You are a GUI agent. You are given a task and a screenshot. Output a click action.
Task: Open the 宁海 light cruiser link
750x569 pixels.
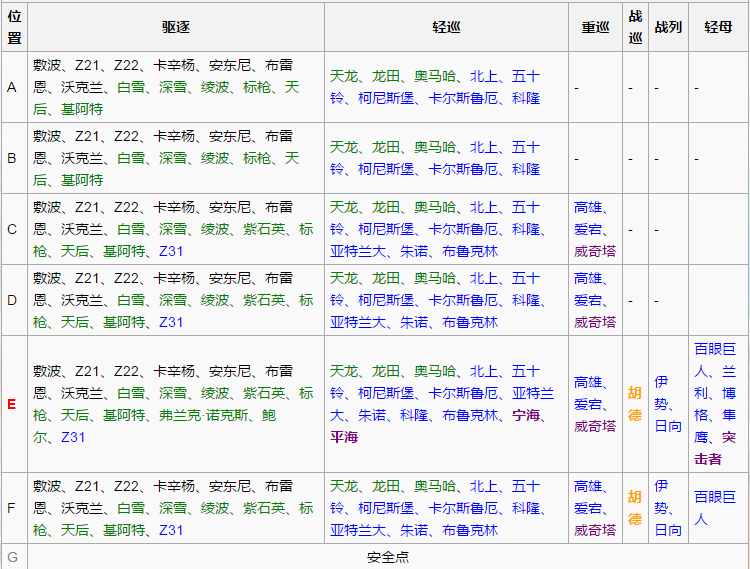tap(527, 414)
